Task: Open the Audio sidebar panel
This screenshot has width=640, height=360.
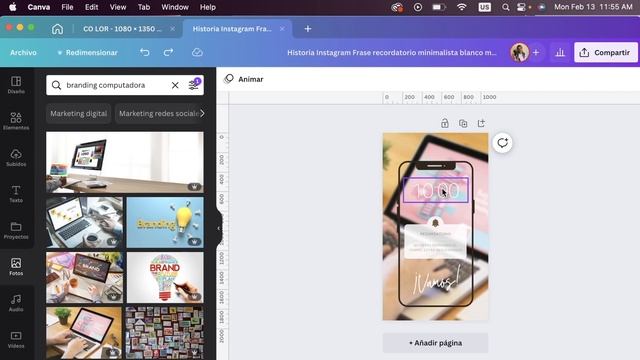Action: point(16,303)
